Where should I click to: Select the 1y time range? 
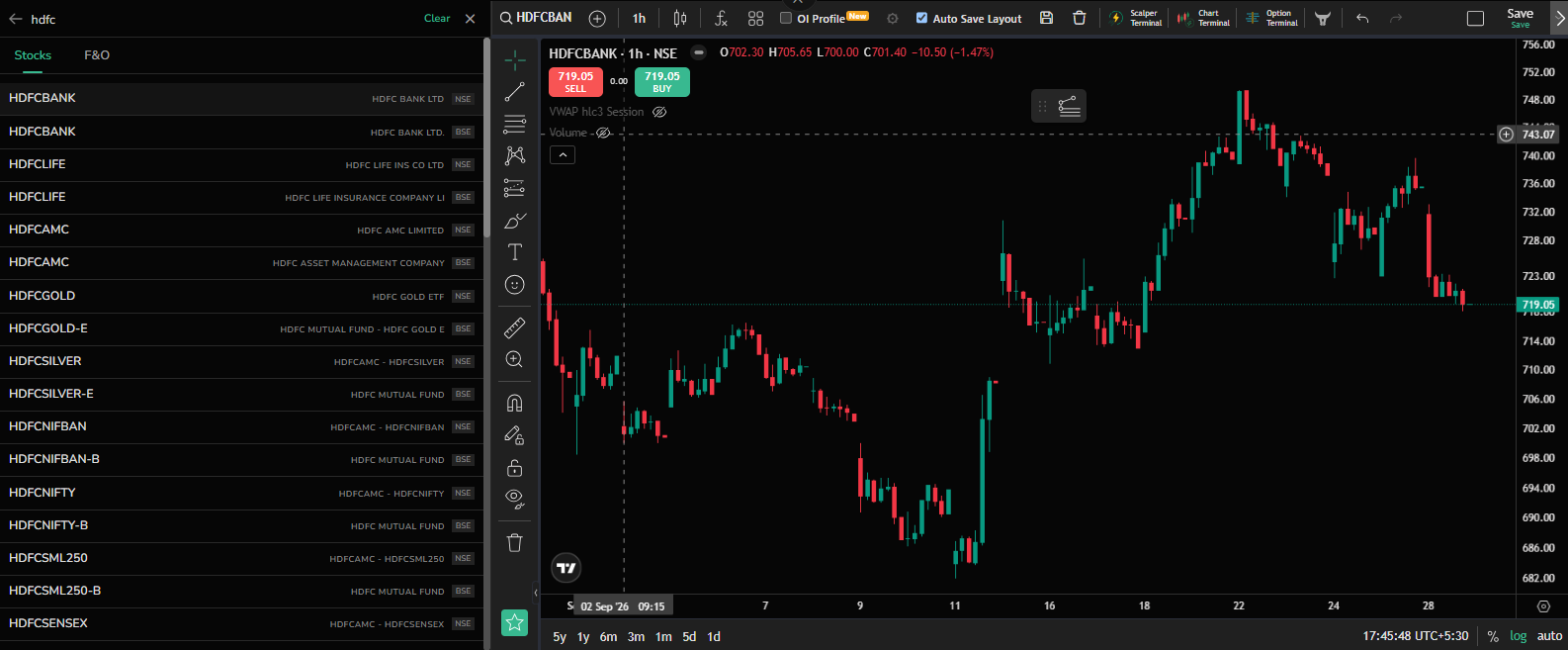[583, 636]
